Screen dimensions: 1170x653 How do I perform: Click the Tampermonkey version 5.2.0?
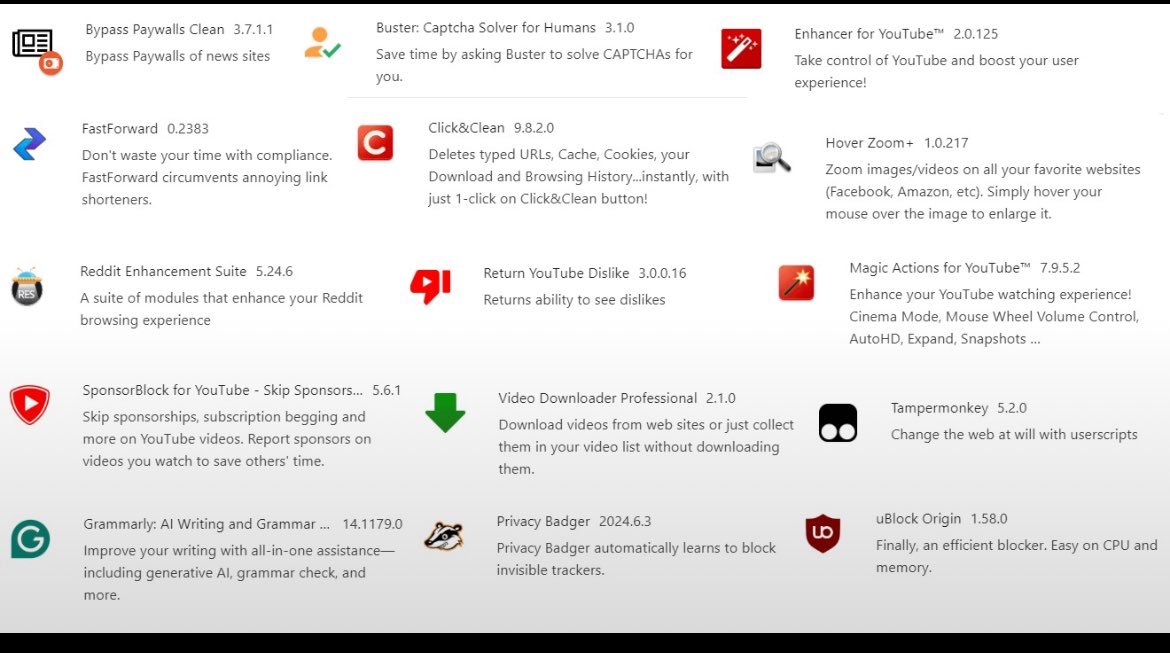click(1012, 408)
